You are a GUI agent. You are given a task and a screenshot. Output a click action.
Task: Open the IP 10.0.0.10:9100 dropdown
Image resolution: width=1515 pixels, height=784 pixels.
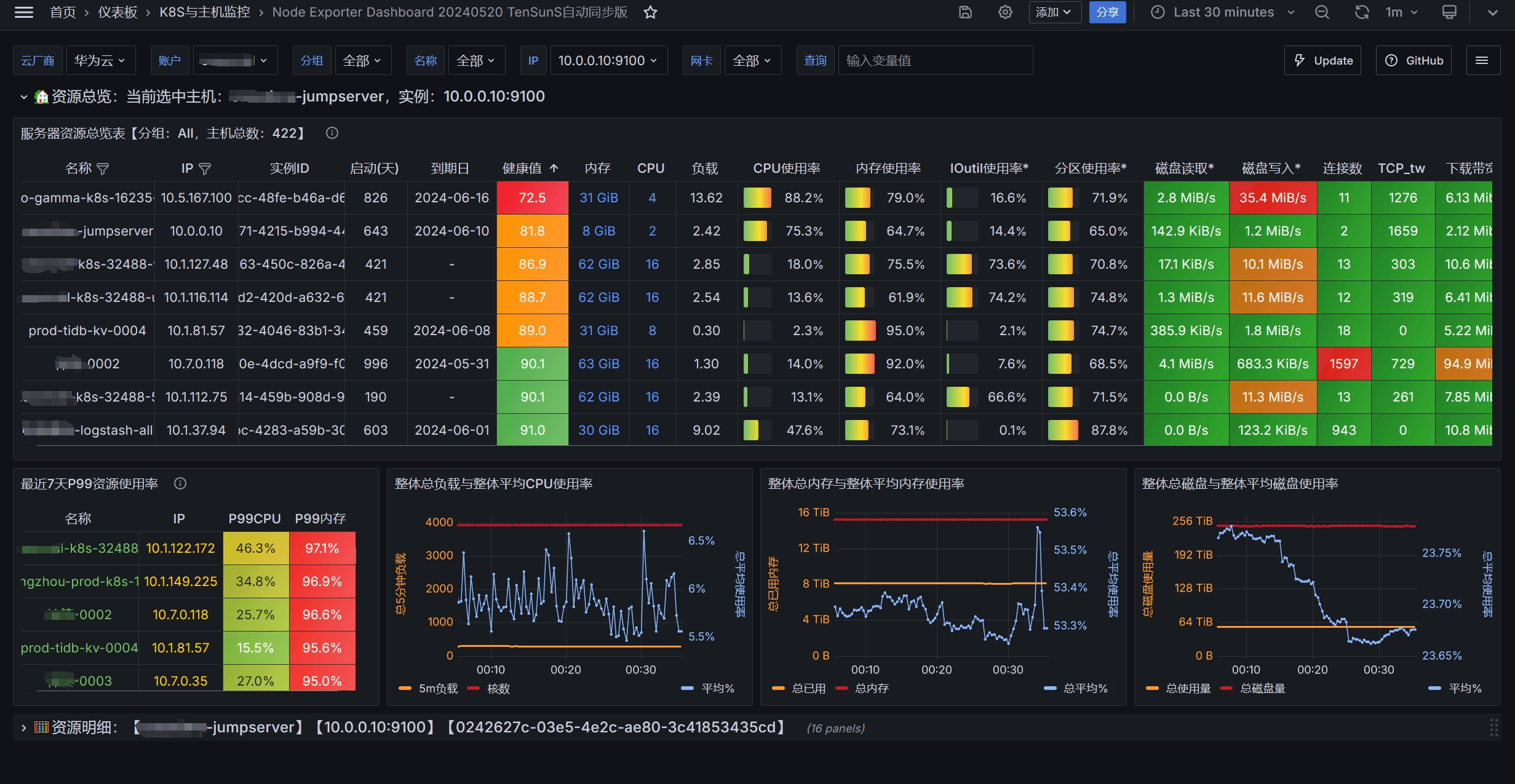(607, 60)
